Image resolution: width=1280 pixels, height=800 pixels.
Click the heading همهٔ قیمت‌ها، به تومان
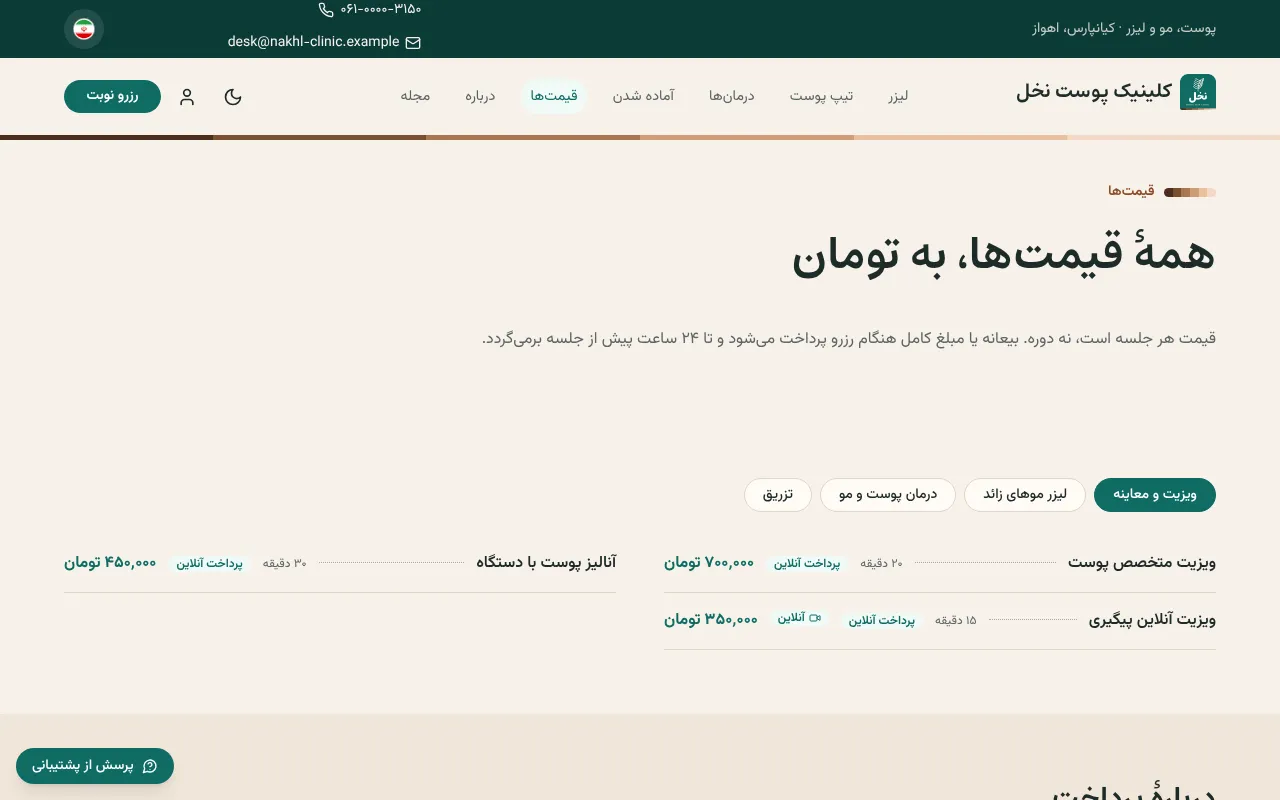[1004, 254]
